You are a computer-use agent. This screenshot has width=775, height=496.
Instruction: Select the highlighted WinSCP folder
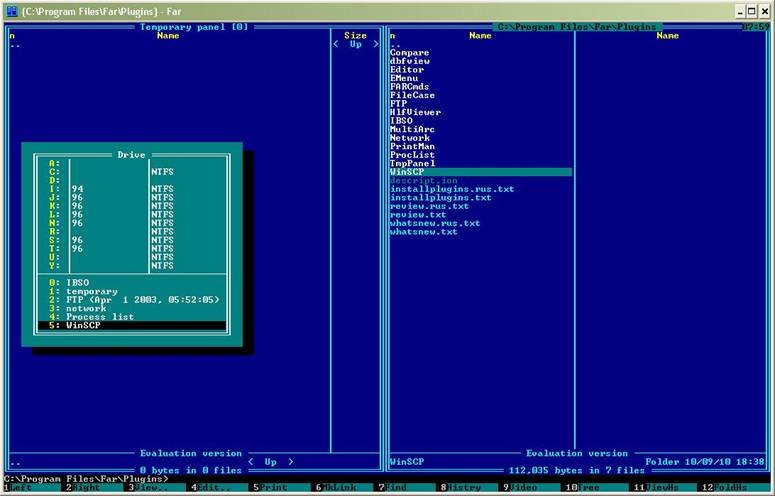point(480,172)
